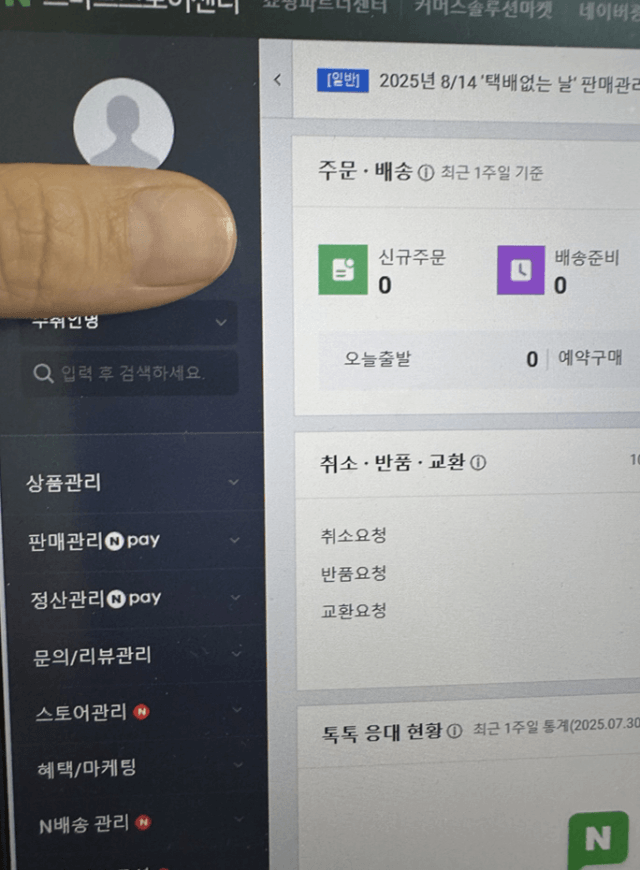Click the profile avatar image

pyautogui.click(x=124, y=123)
